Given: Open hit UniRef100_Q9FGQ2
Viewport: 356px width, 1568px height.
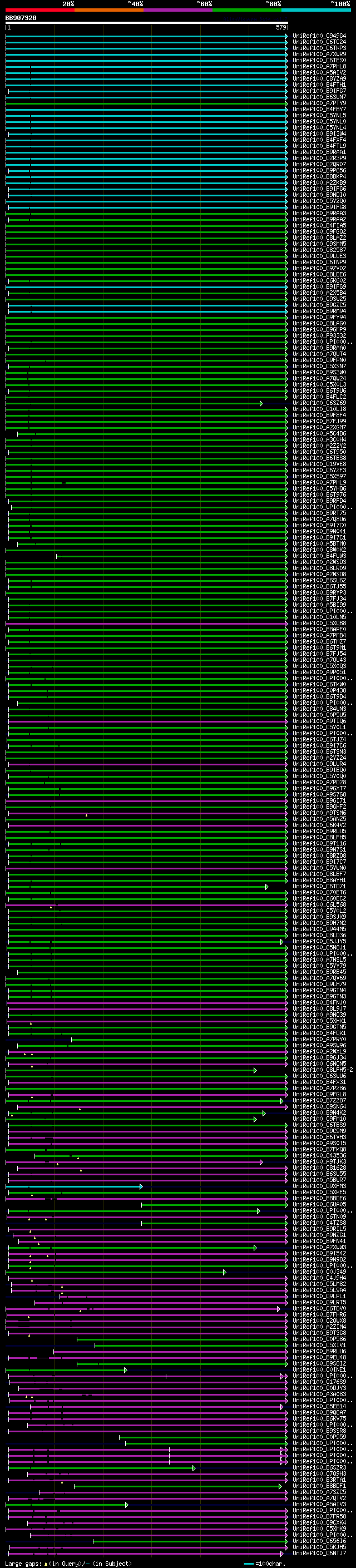Looking at the screenshot, I should click(x=319, y=231).
